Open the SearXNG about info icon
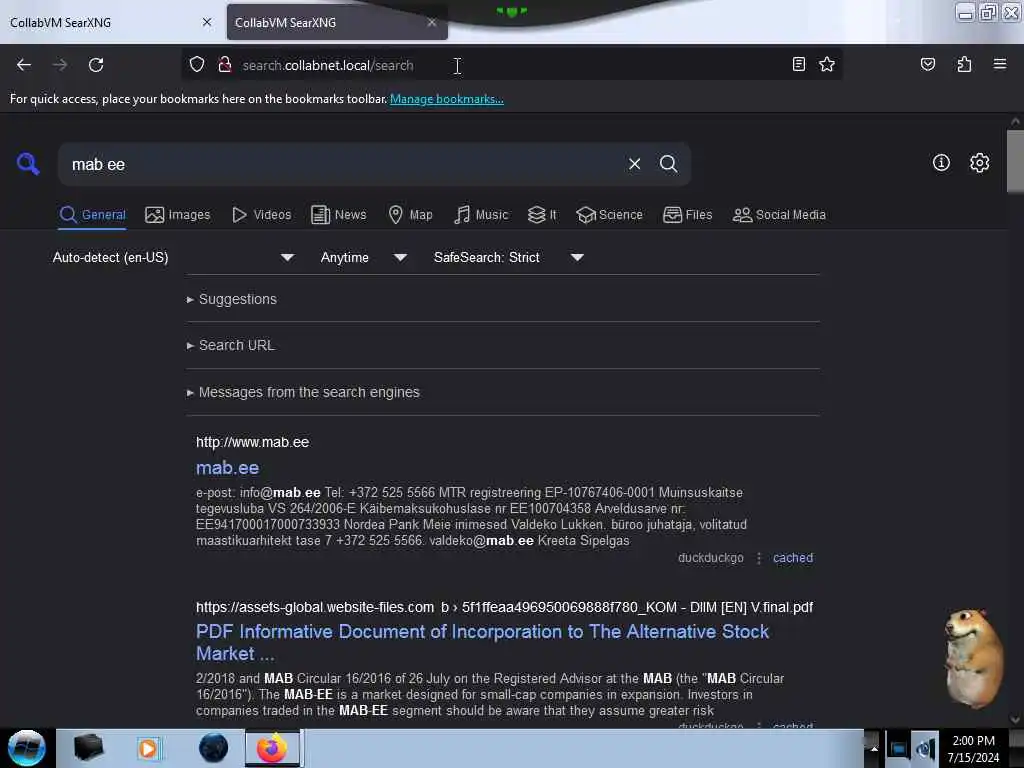The width and height of the screenshot is (1024, 768). click(941, 163)
